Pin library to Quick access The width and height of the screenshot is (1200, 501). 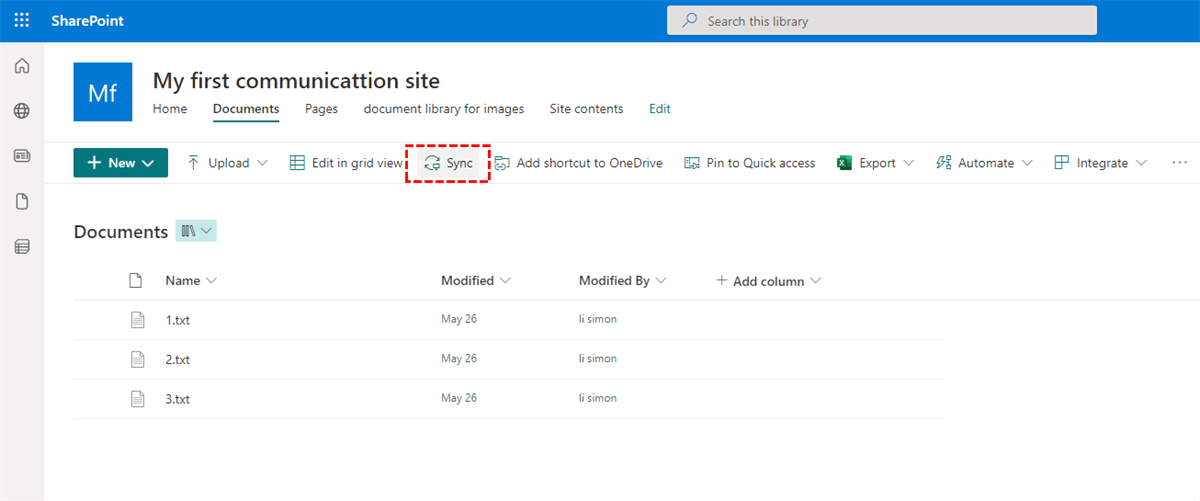749,163
